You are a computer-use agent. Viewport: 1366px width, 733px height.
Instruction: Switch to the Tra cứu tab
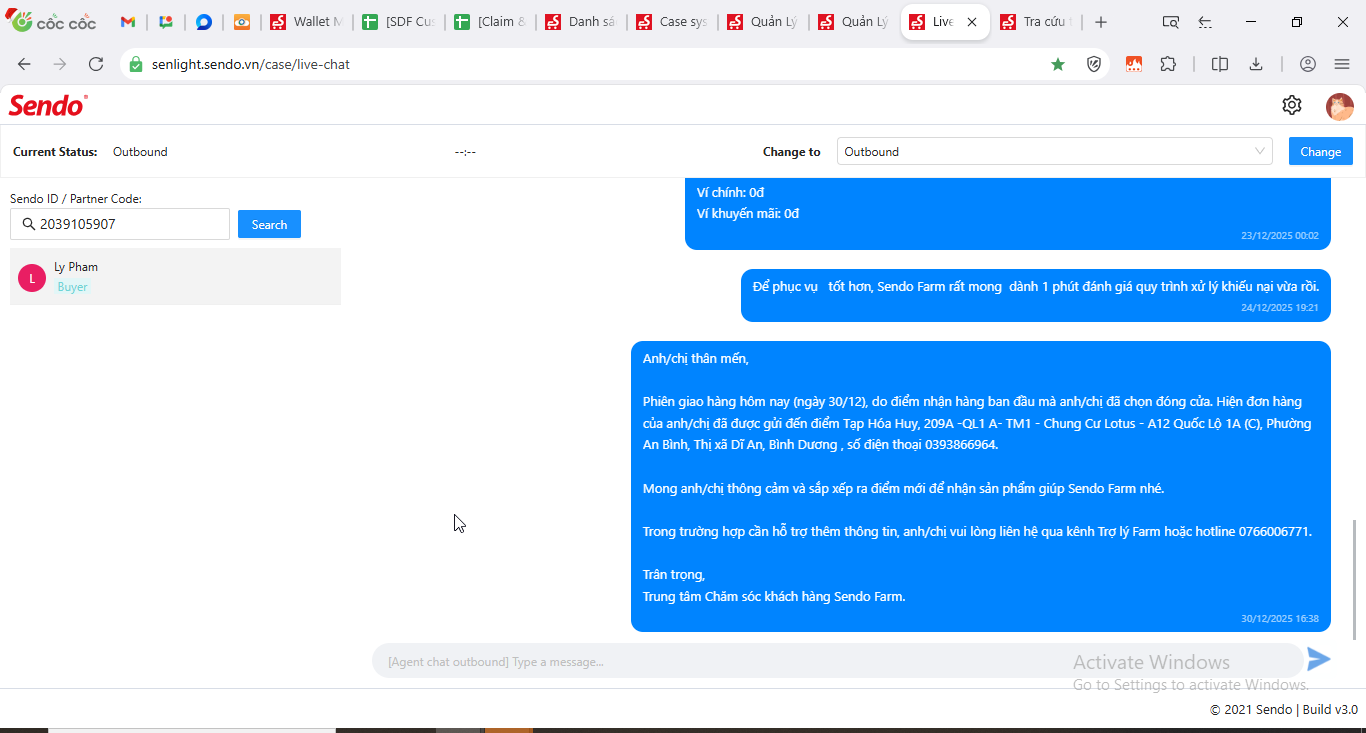[x=1037, y=22]
